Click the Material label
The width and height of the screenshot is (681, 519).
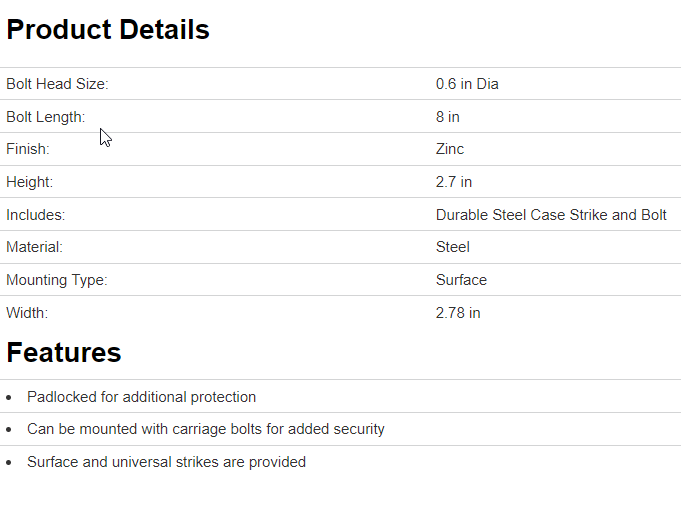coord(34,247)
